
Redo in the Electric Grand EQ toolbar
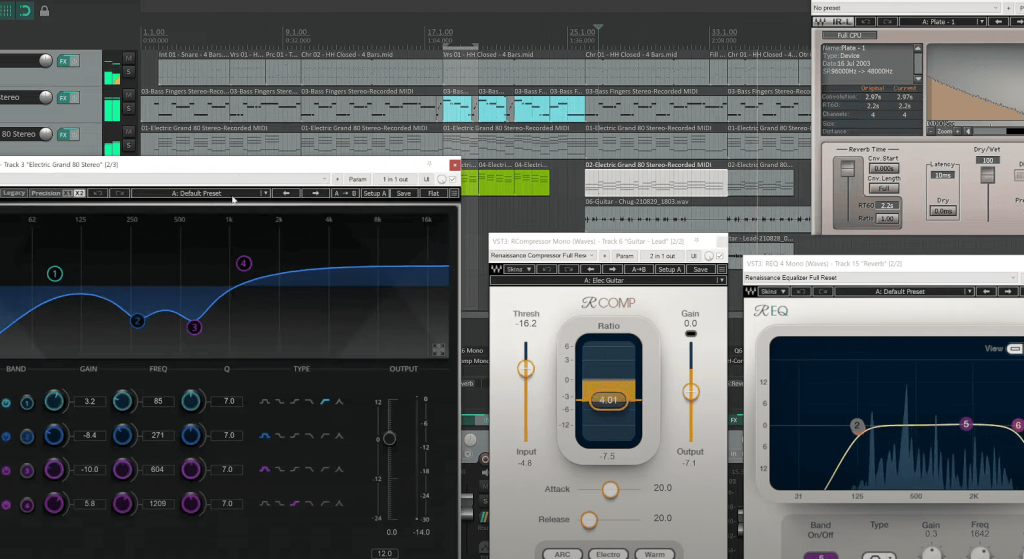click(x=119, y=193)
